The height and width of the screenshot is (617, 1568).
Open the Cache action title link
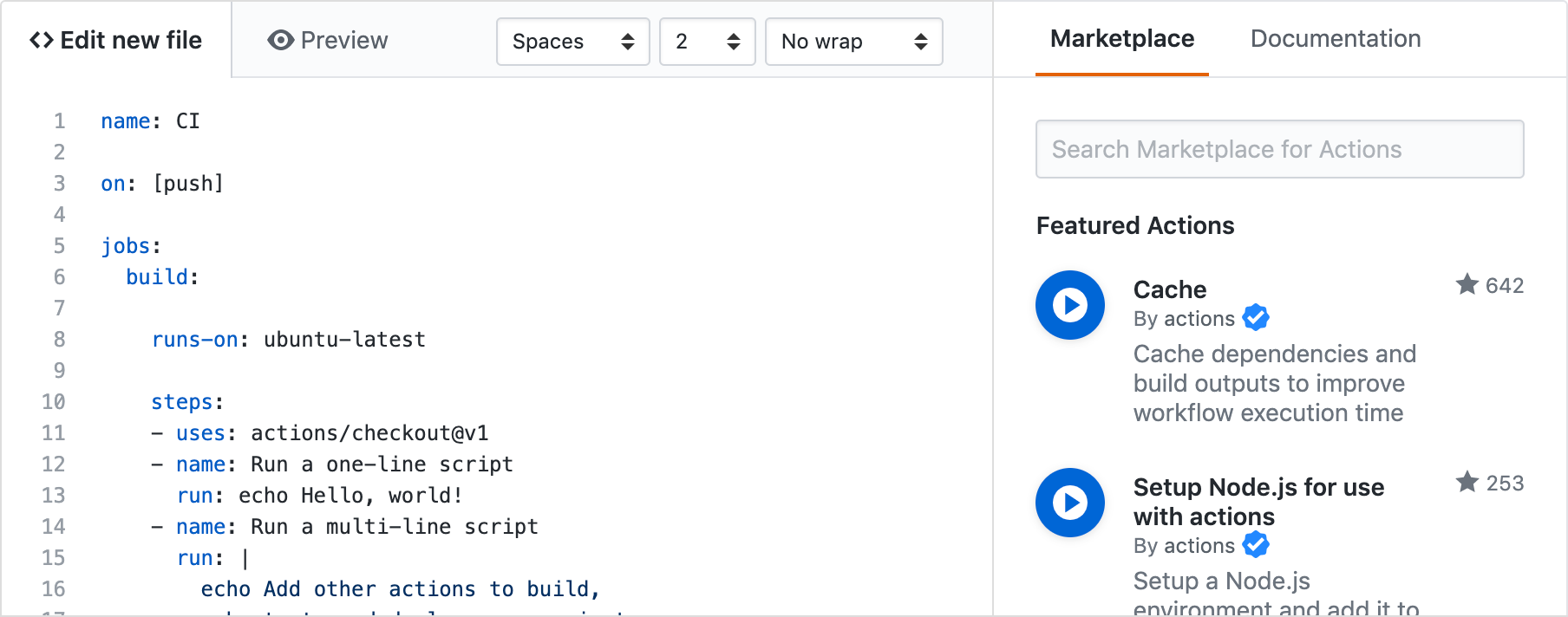point(1169,289)
